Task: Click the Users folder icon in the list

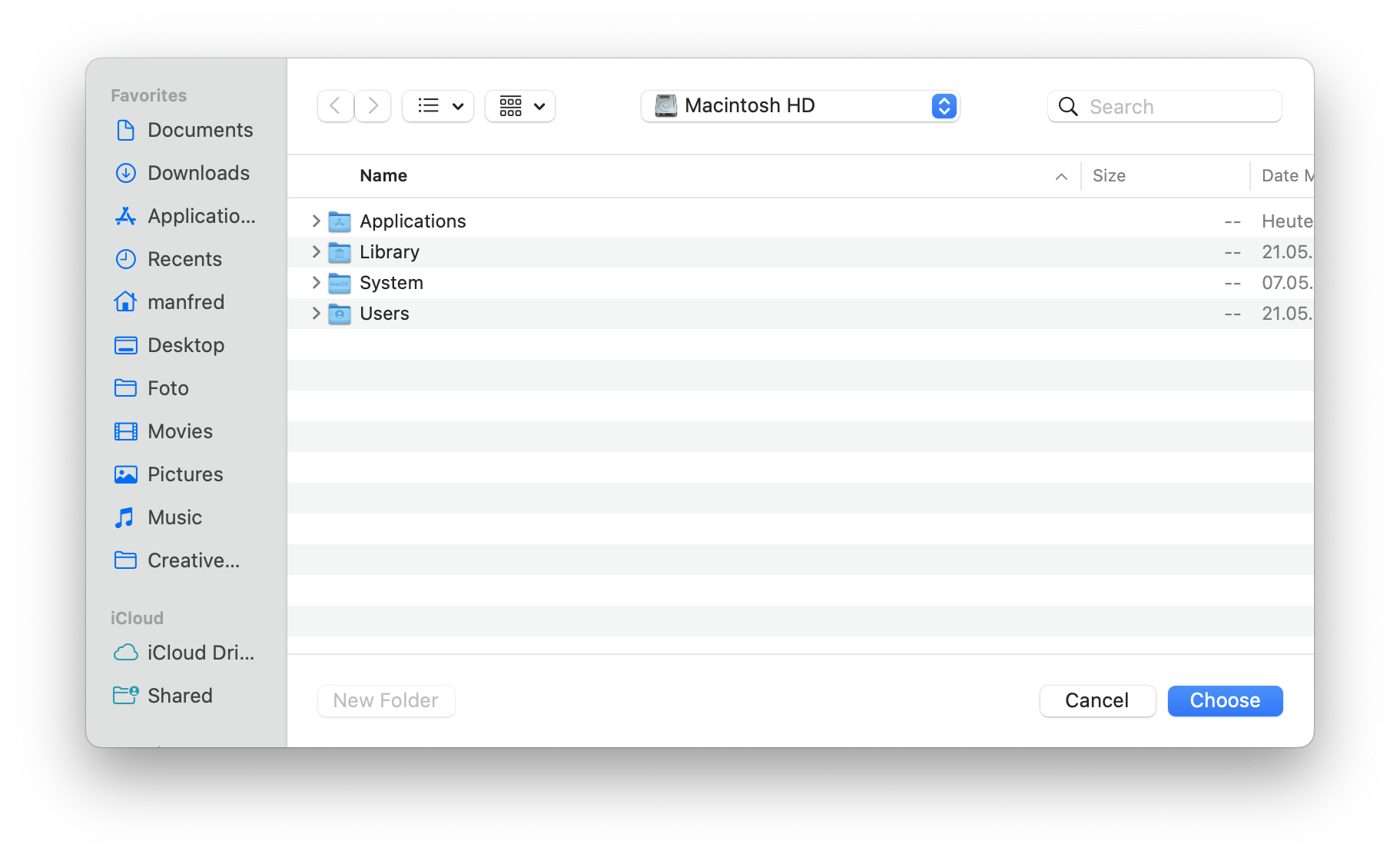Action: pyautogui.click(x=340, y=314)
